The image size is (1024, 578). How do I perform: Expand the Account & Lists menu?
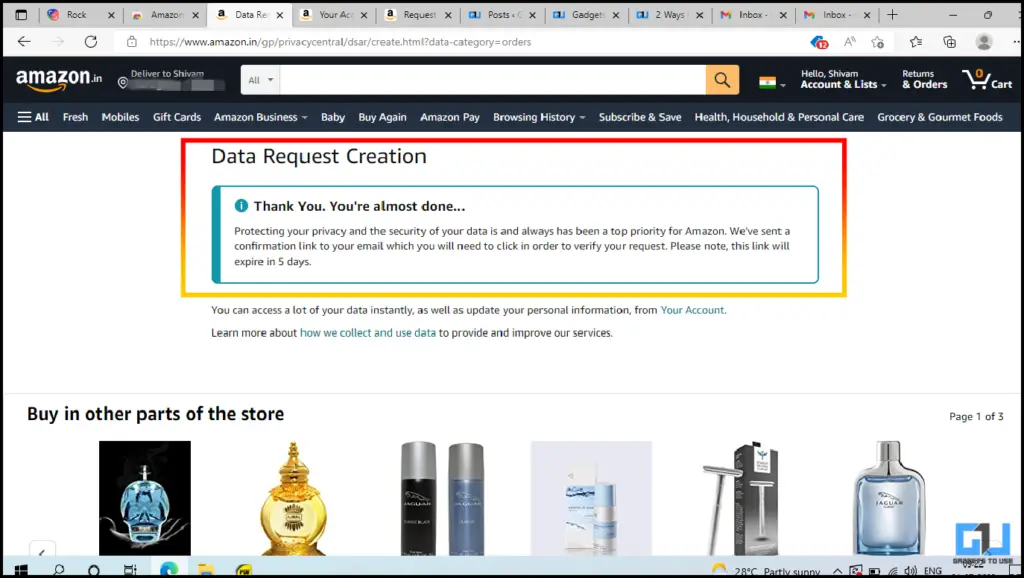(843, 80)
